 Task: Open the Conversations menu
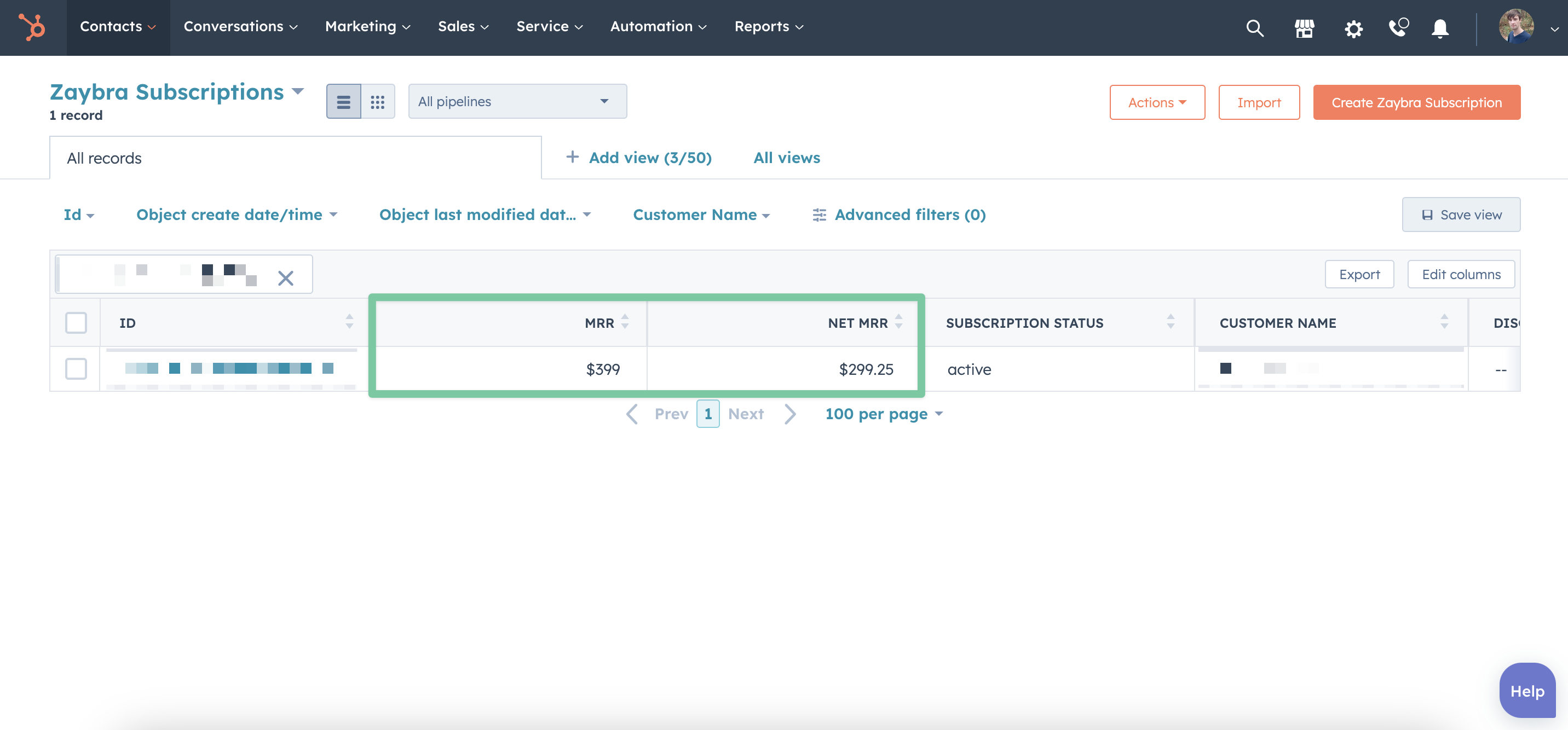240,27
